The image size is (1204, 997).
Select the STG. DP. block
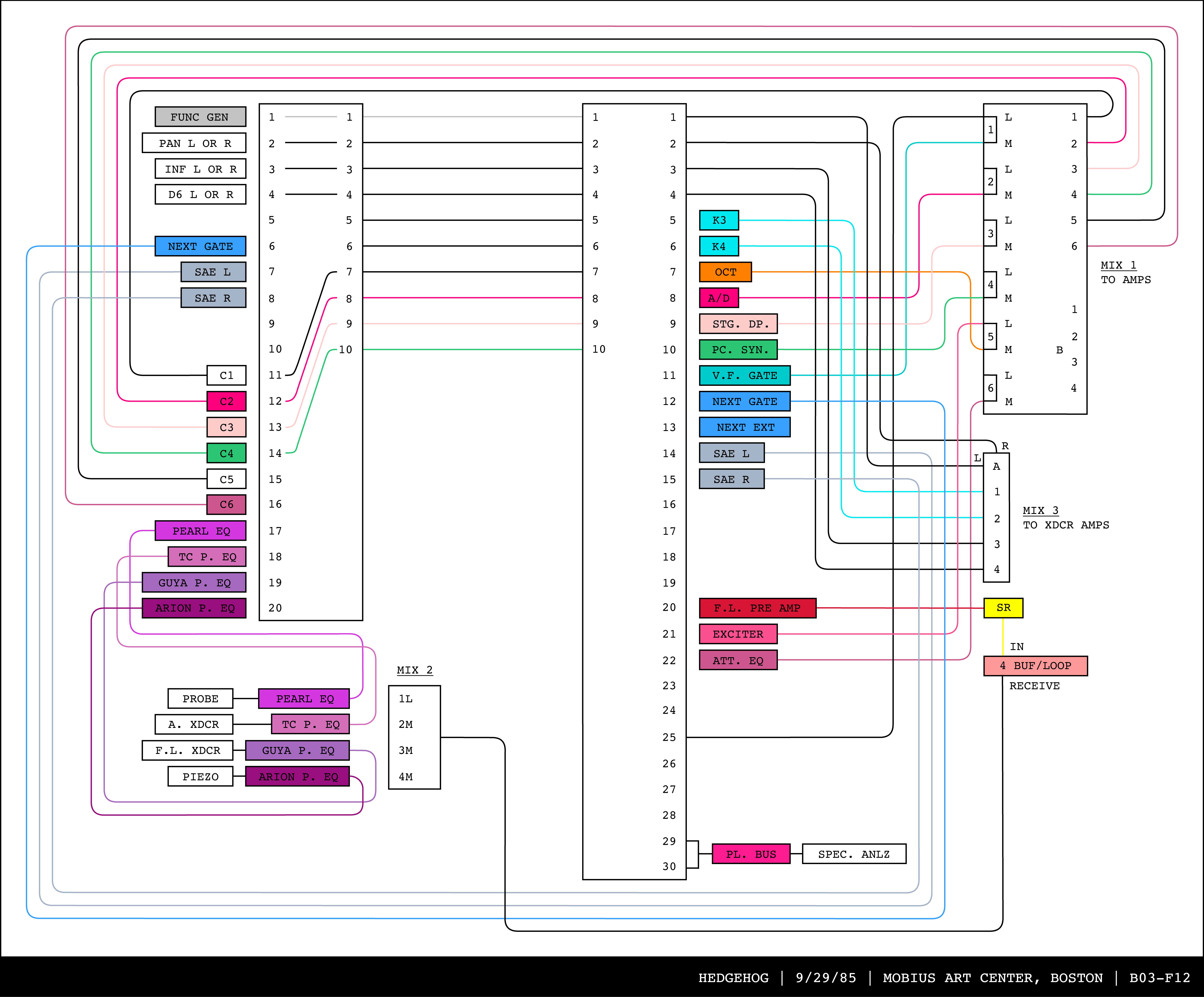click(x=738, y=324)
